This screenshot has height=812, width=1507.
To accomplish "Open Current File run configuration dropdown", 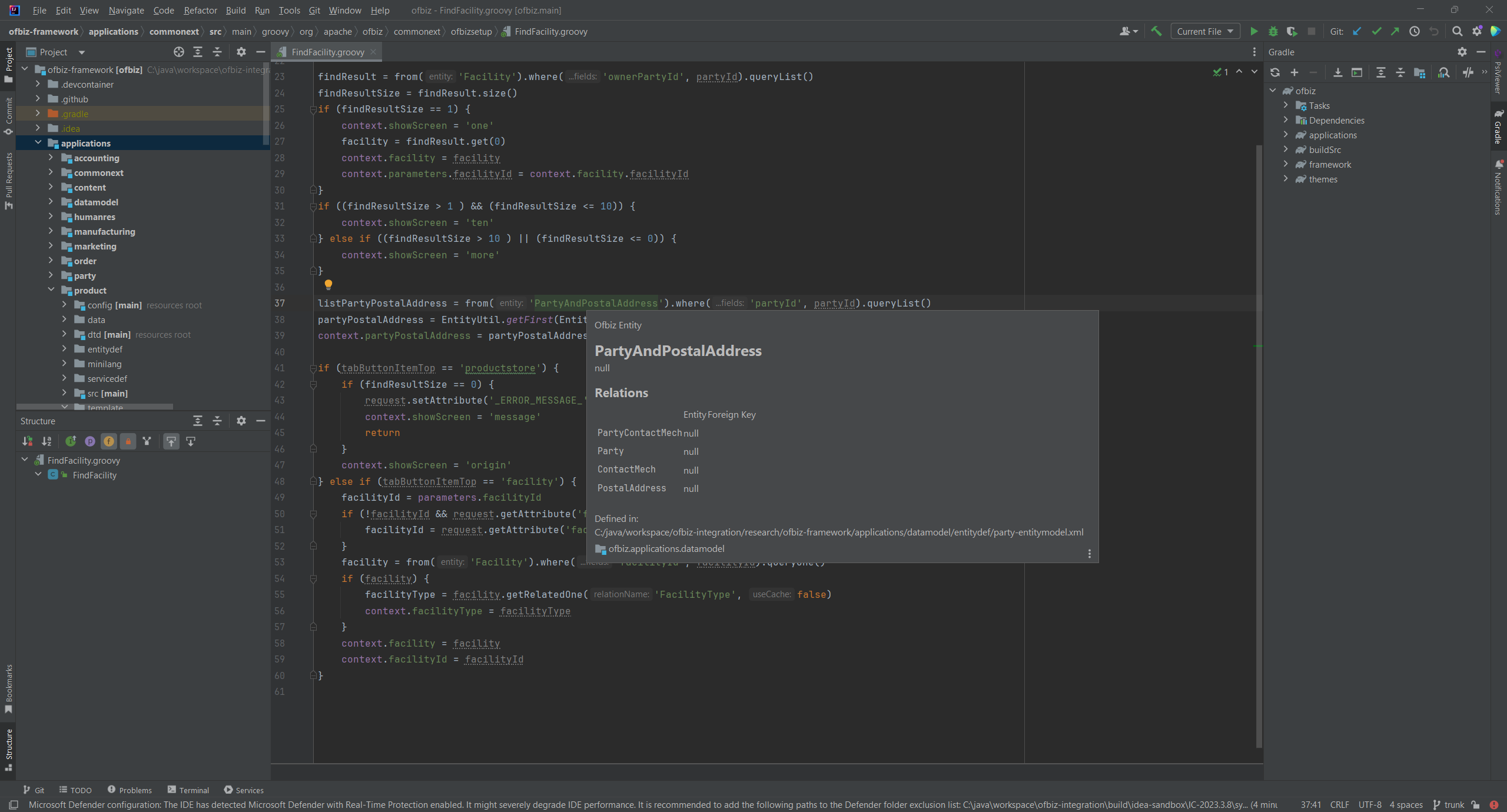I will tap(1205, 32).
